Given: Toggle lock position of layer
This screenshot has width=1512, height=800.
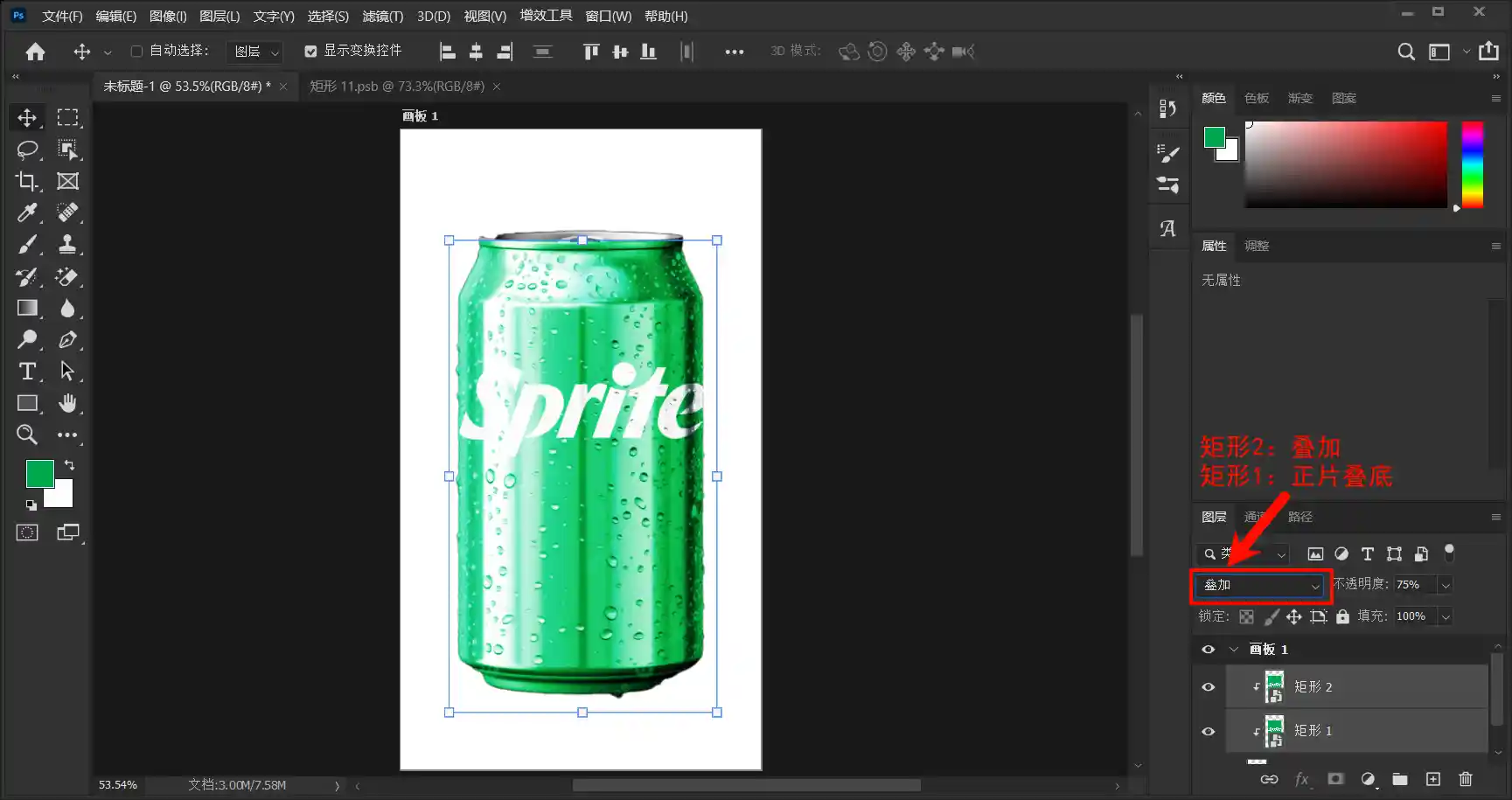Looking at the screenshot, I should (1294, 616).
